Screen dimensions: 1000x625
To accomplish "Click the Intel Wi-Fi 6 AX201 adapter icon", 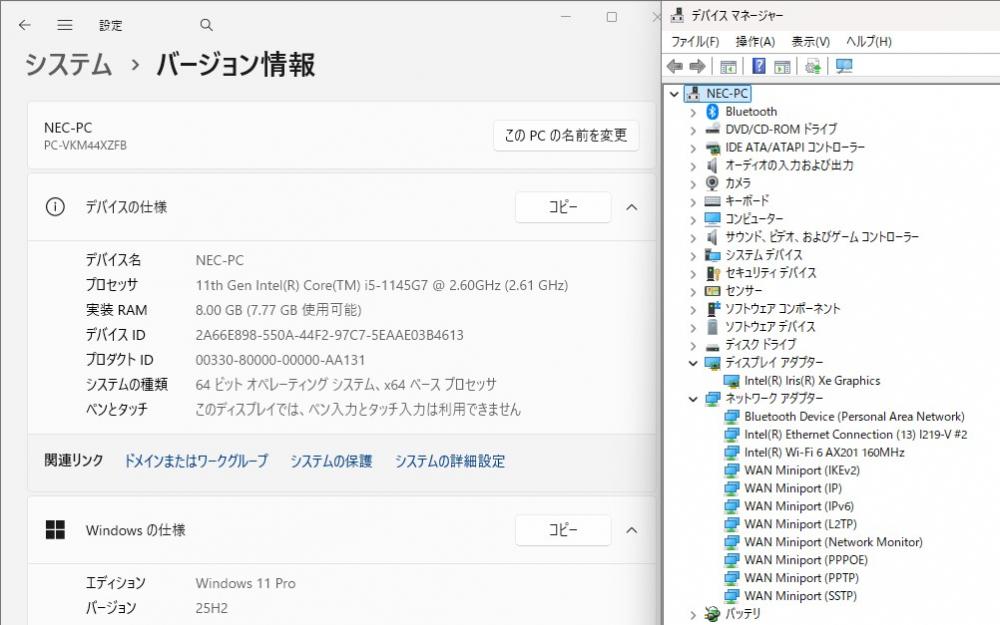I will click(732, 452).
